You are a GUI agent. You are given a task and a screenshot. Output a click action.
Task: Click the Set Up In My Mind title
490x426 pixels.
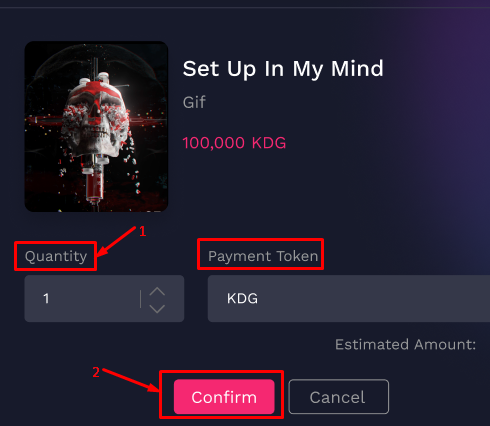(283, 69)
